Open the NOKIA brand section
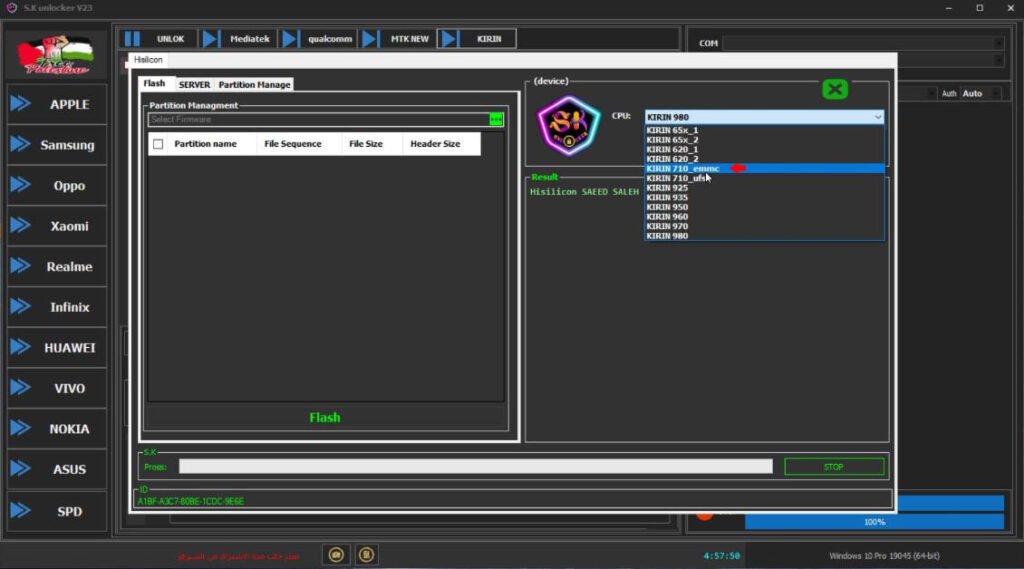Image resolution: width=1024 pixels, height=569 pixels. (57, 429)
